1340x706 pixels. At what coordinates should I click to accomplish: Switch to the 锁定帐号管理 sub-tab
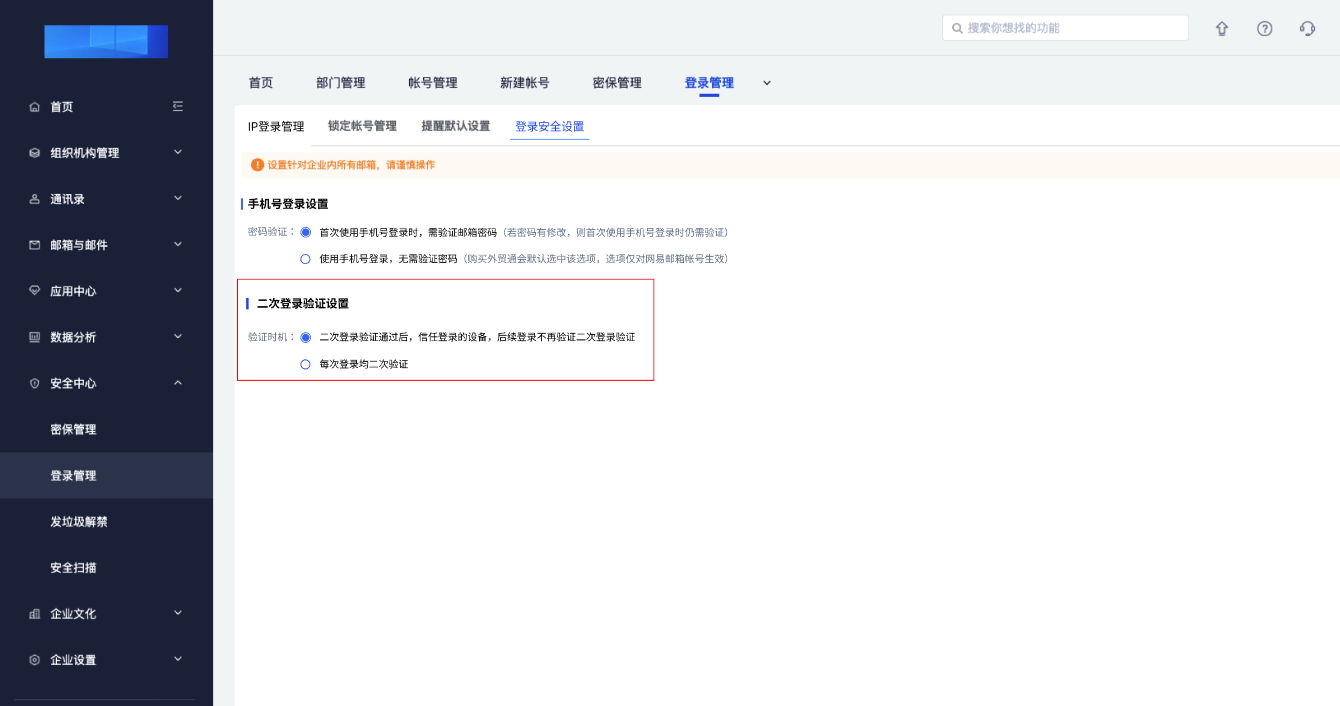click(362, 126)
